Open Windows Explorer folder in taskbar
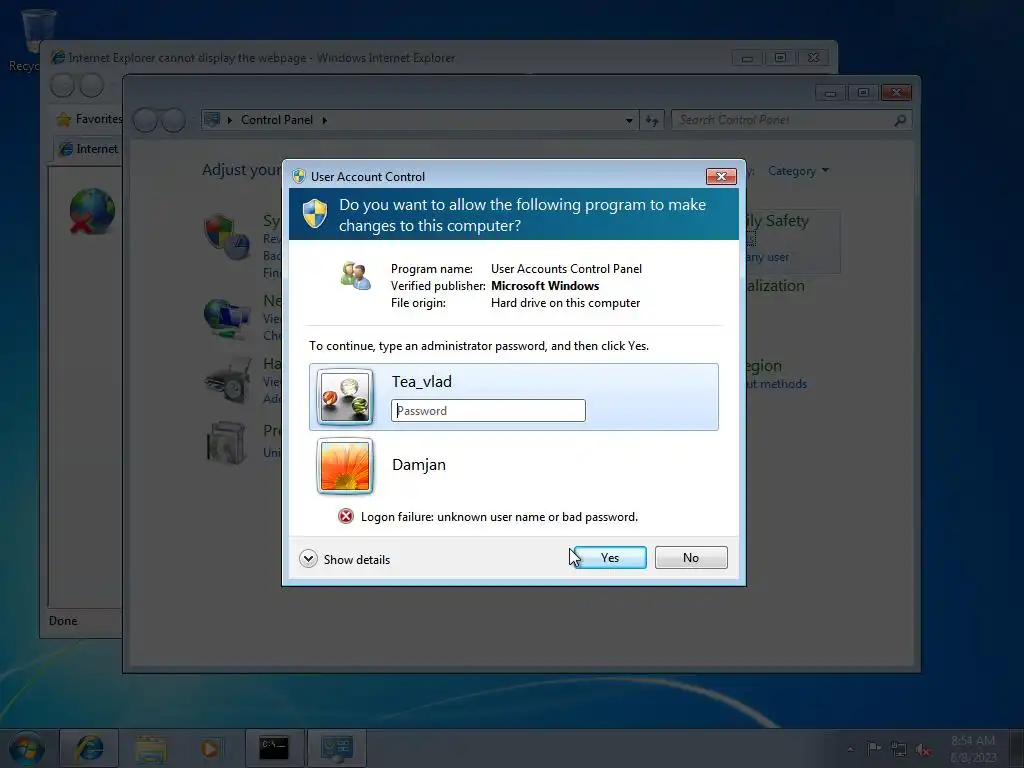Image resolution: width=1024 pixels, height=768 pixels. point(151,749)
